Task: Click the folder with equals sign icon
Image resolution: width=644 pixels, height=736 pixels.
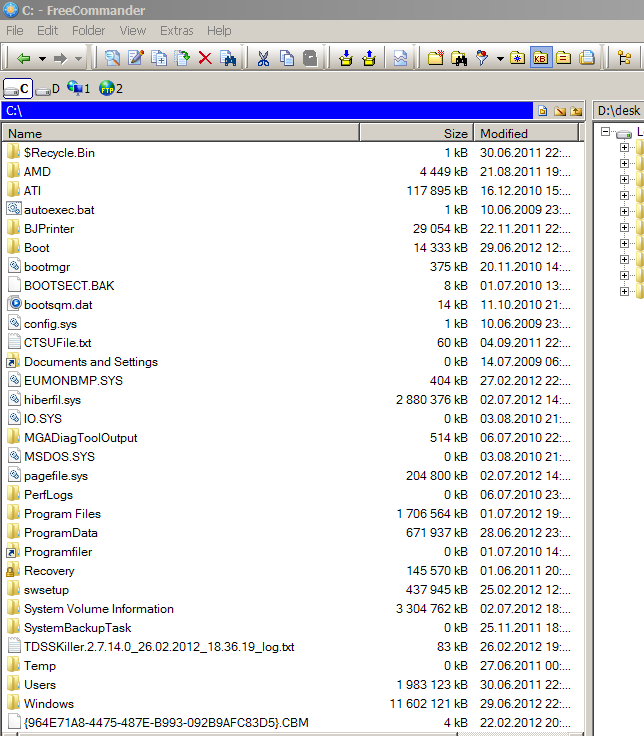Action: tap(564, 58)
